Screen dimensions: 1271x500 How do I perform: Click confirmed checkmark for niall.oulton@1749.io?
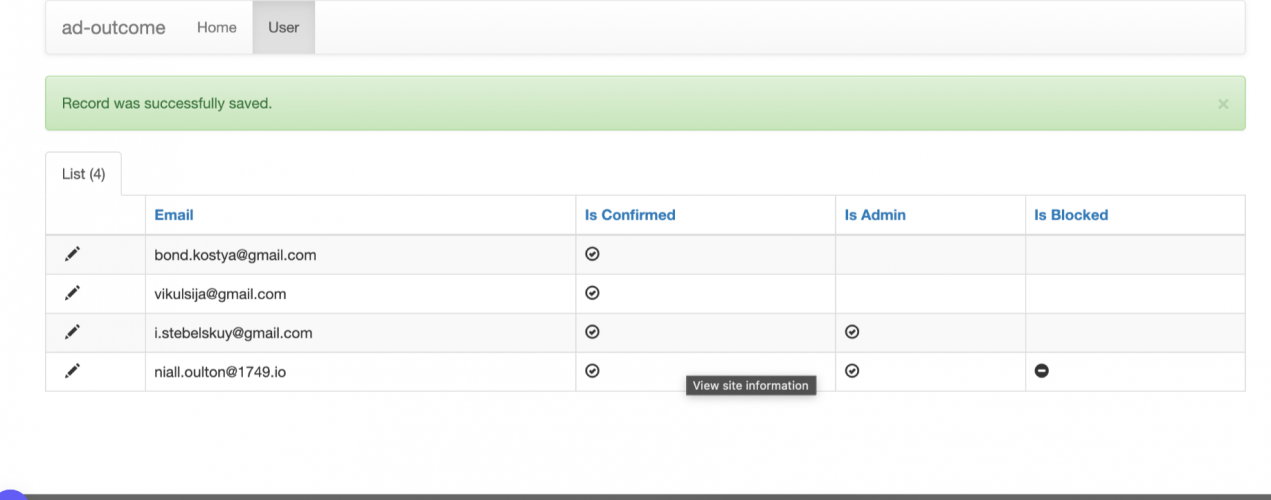(x=592, y=371)
